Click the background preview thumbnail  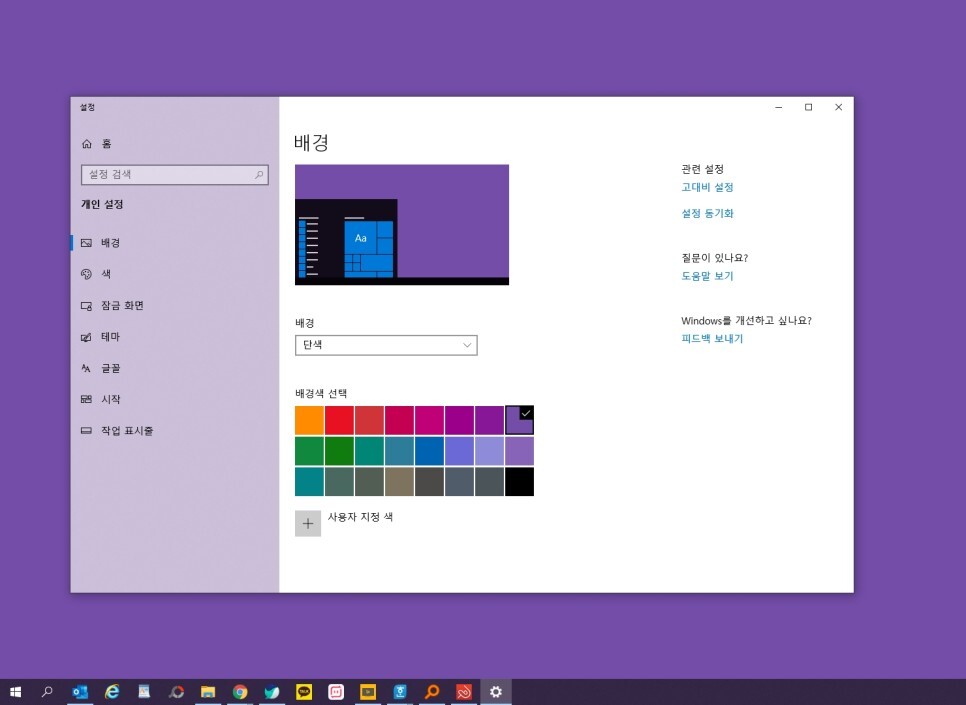402,224
